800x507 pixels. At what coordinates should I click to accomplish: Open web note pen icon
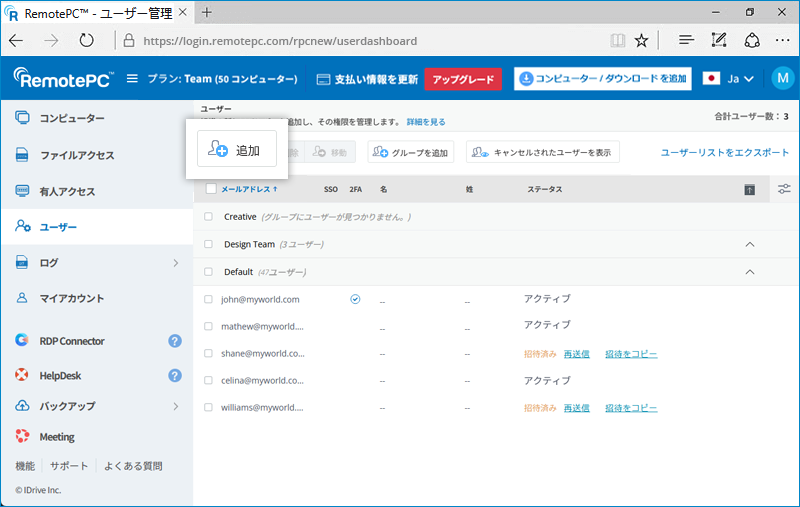point(719,40)
